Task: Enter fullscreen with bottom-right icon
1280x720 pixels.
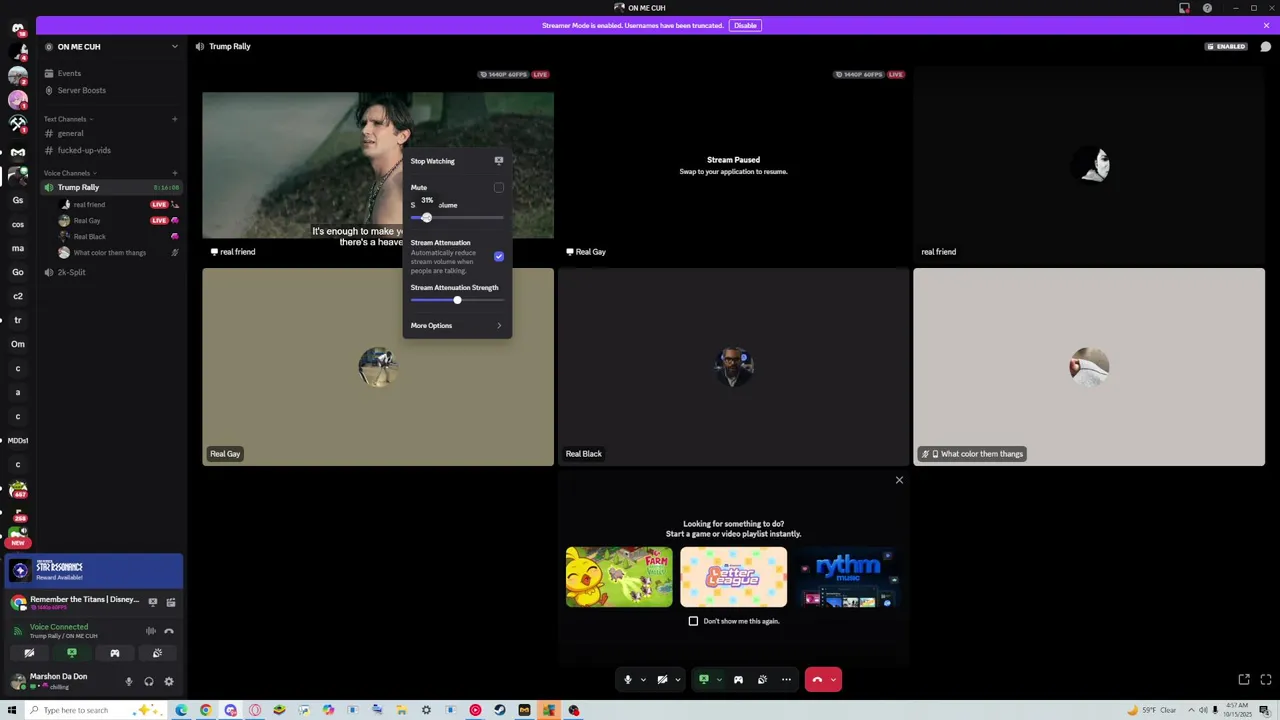Action: click(x=1265, y=680)
